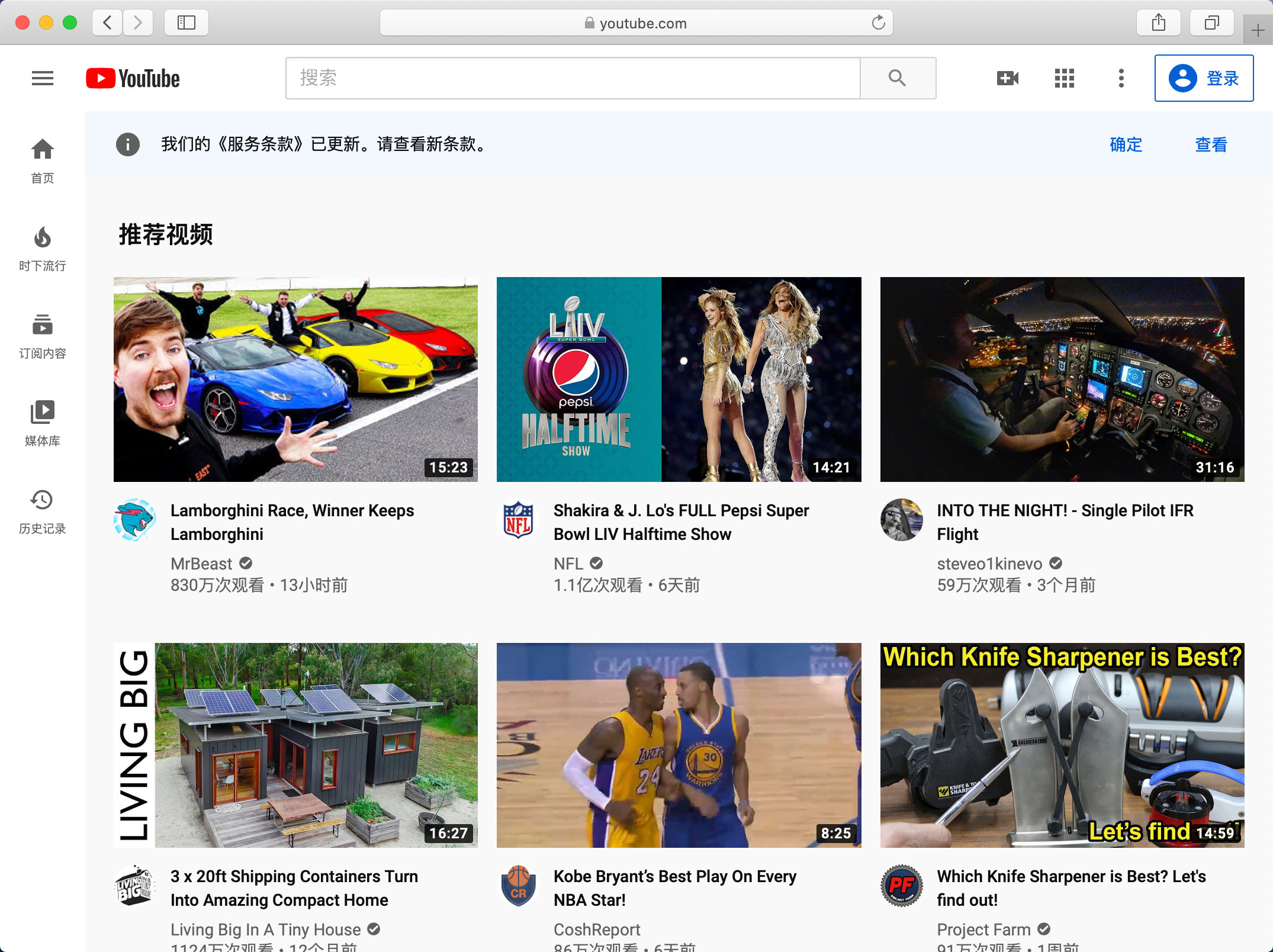Click the steveo1kinevo channel avatar
The width and height of the screenshot is (1273, 952).
[902, 520]
